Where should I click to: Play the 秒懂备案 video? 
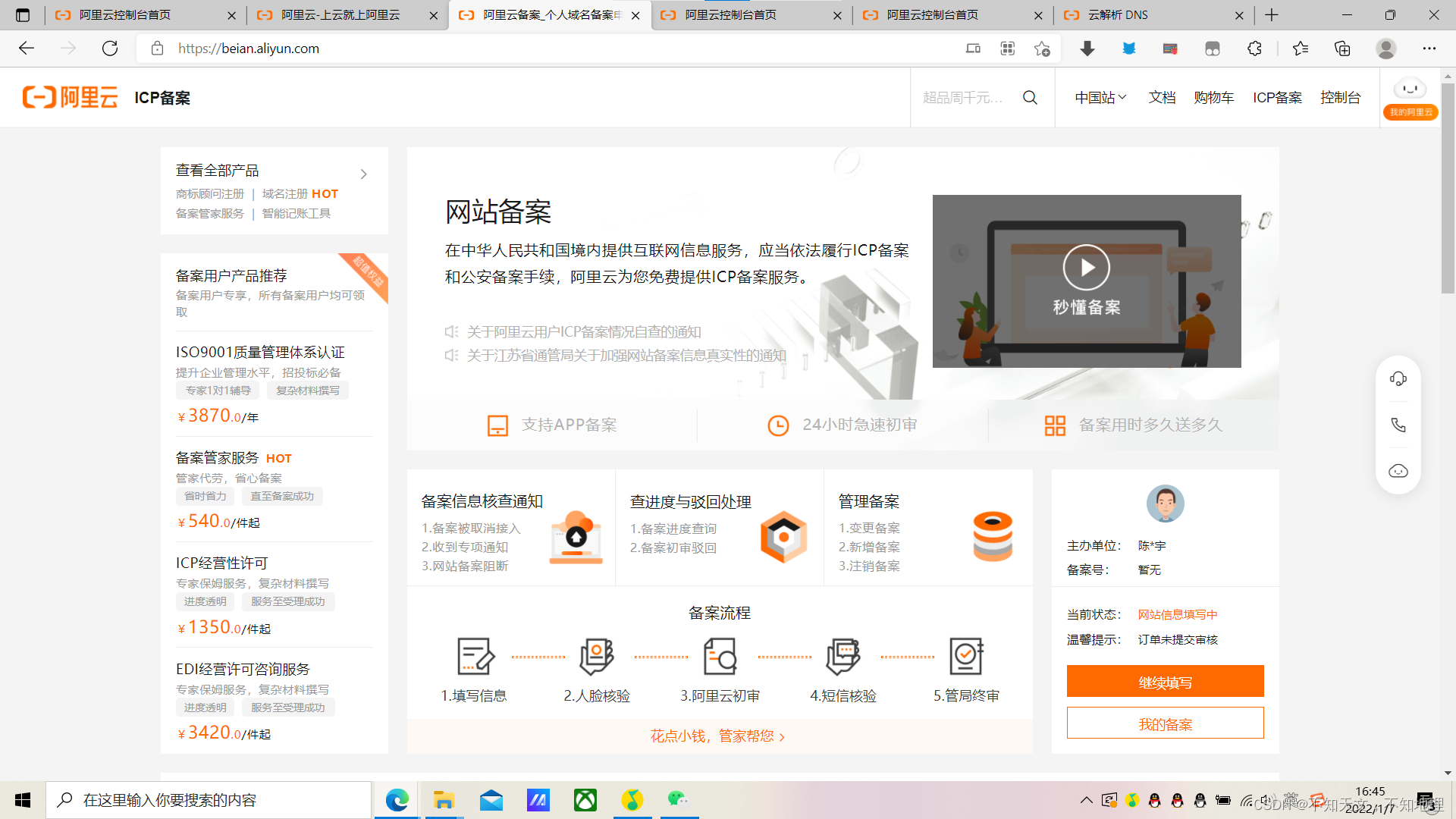(1086, 268)
